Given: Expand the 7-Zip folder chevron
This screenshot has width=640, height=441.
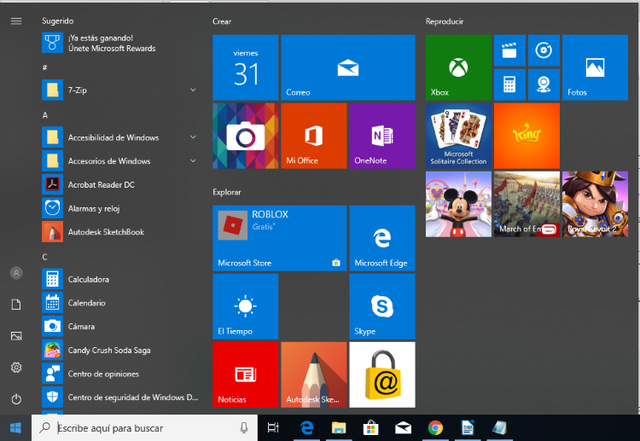Looking at the screenshot, I should click(193, 90).
